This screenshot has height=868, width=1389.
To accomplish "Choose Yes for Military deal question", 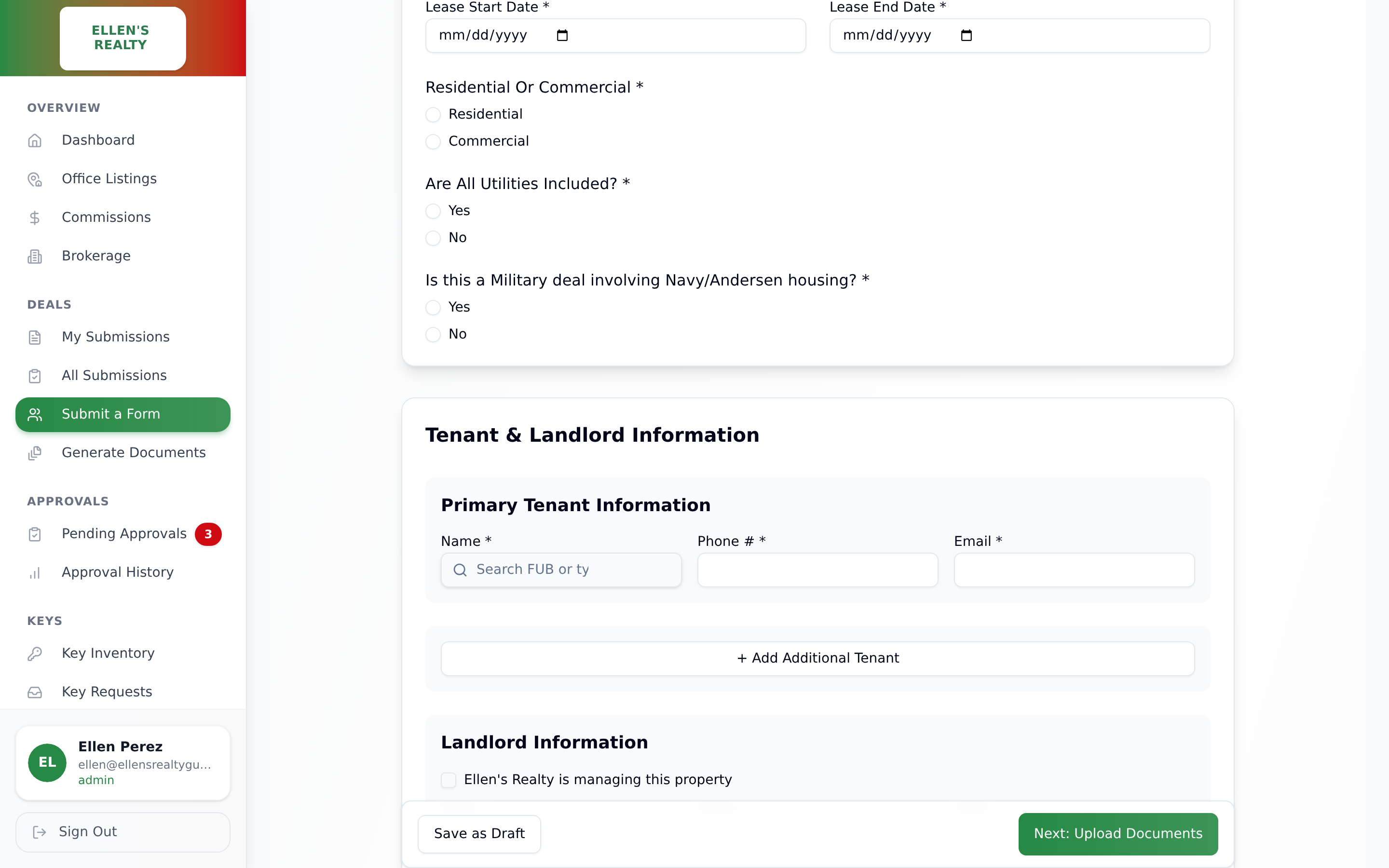I will coord(433,307).
